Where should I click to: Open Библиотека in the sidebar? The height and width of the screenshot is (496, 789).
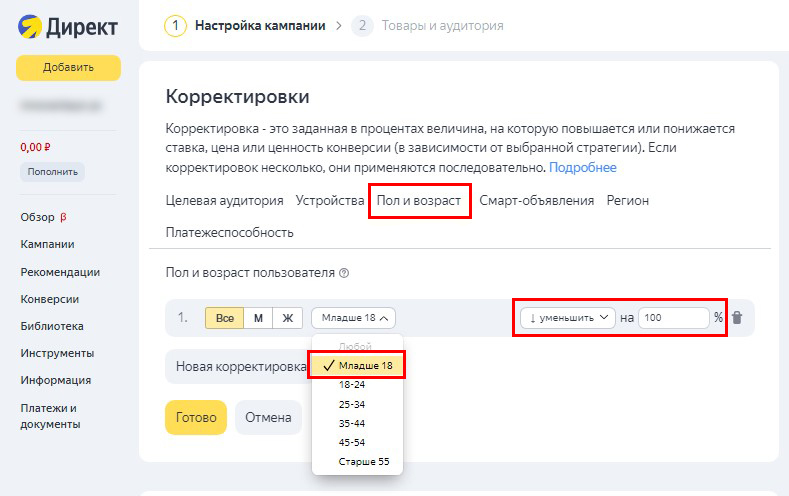pyautogui.click(x=52, y=326)
